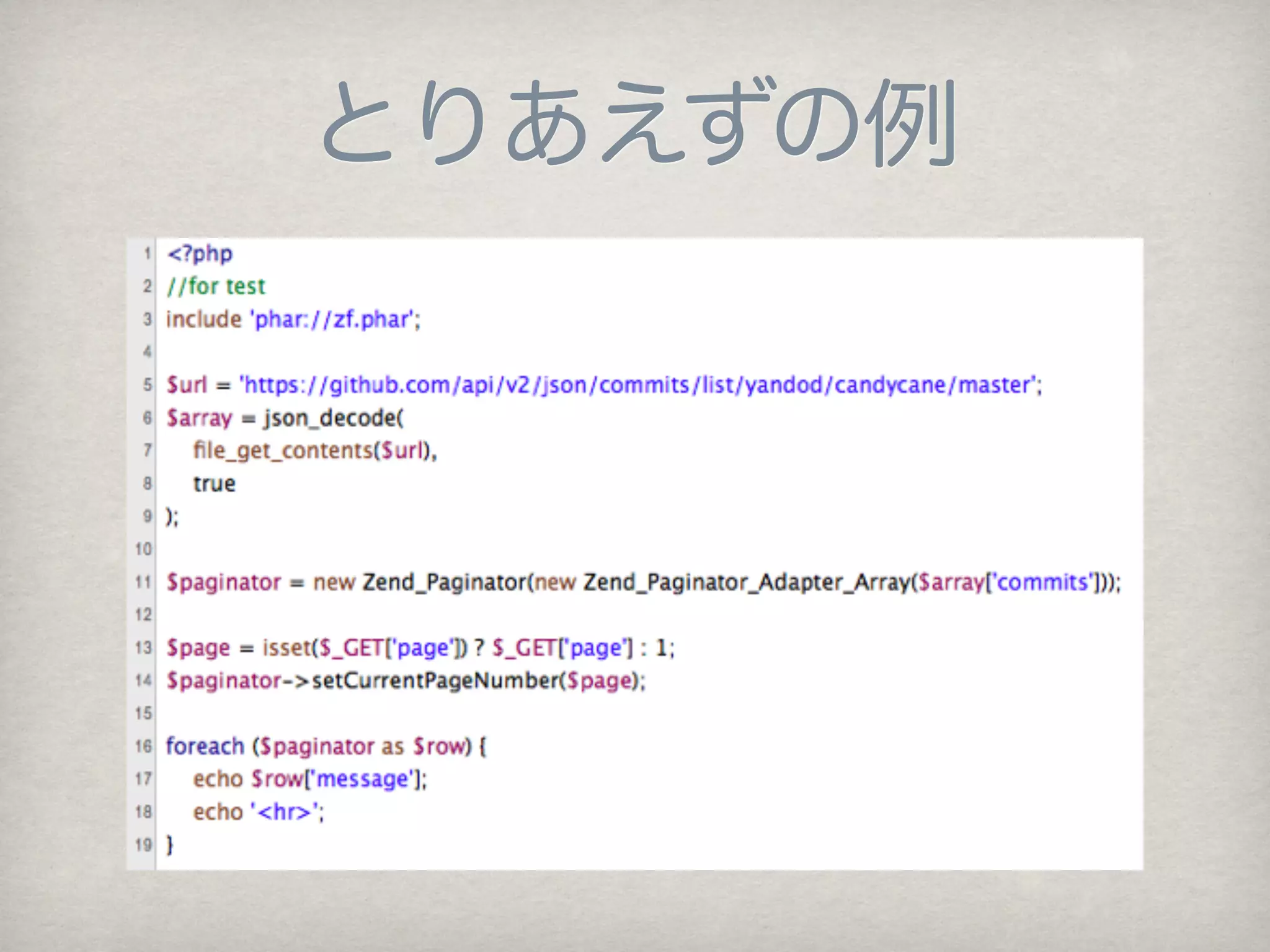Click the word true on line 8
Screen dimensions: 1270x952
[x=214, y=483]
